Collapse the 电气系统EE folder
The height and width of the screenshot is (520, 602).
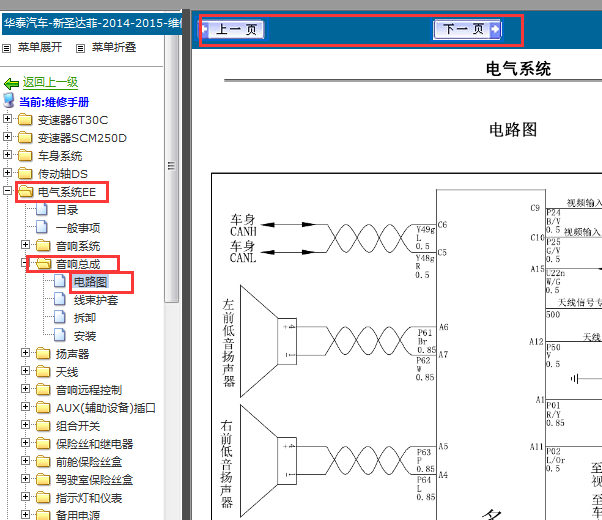(7, 190)
